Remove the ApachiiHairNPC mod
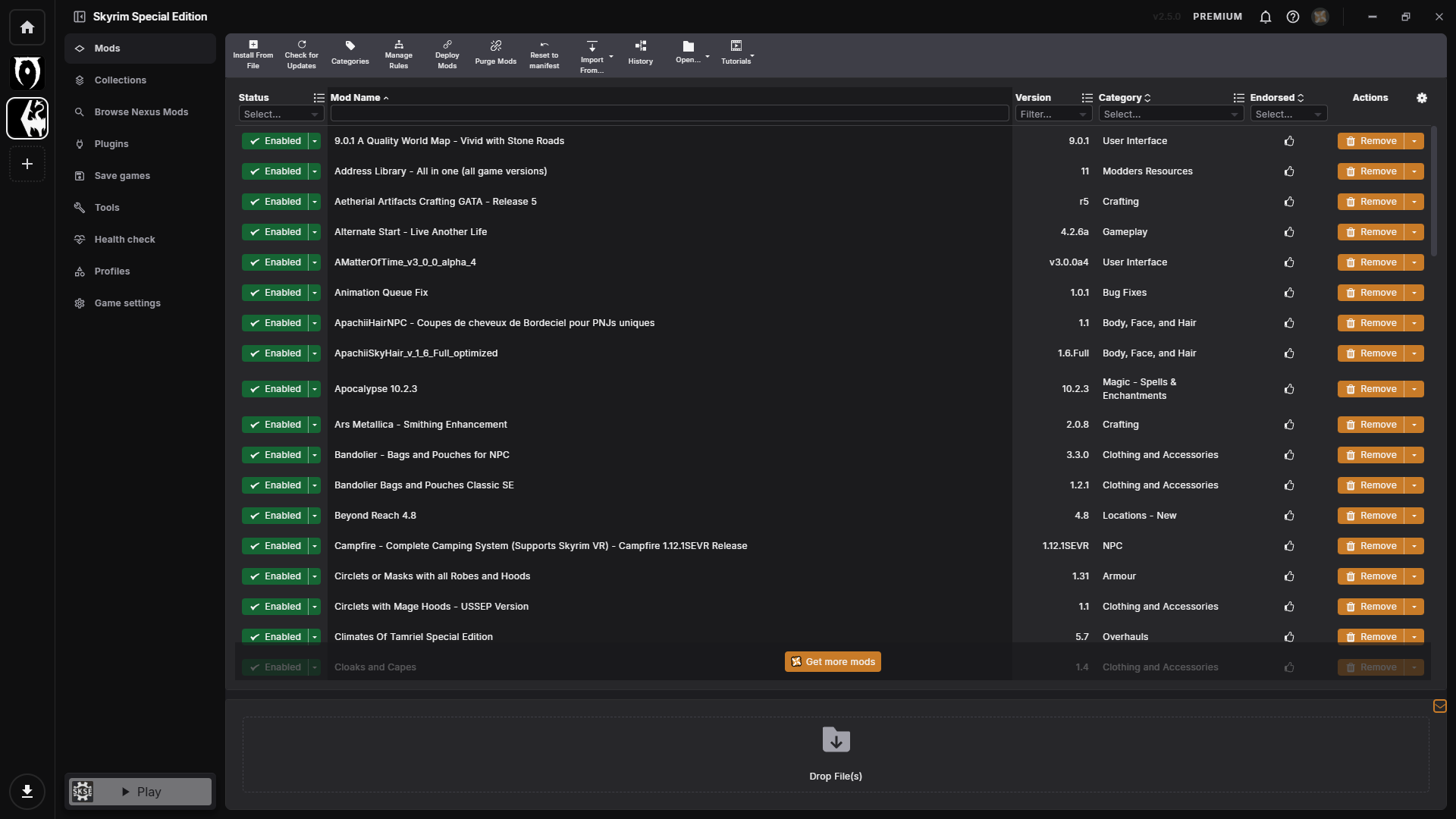The width and height of the screenshot is (1456, 819). point(1371,323)
